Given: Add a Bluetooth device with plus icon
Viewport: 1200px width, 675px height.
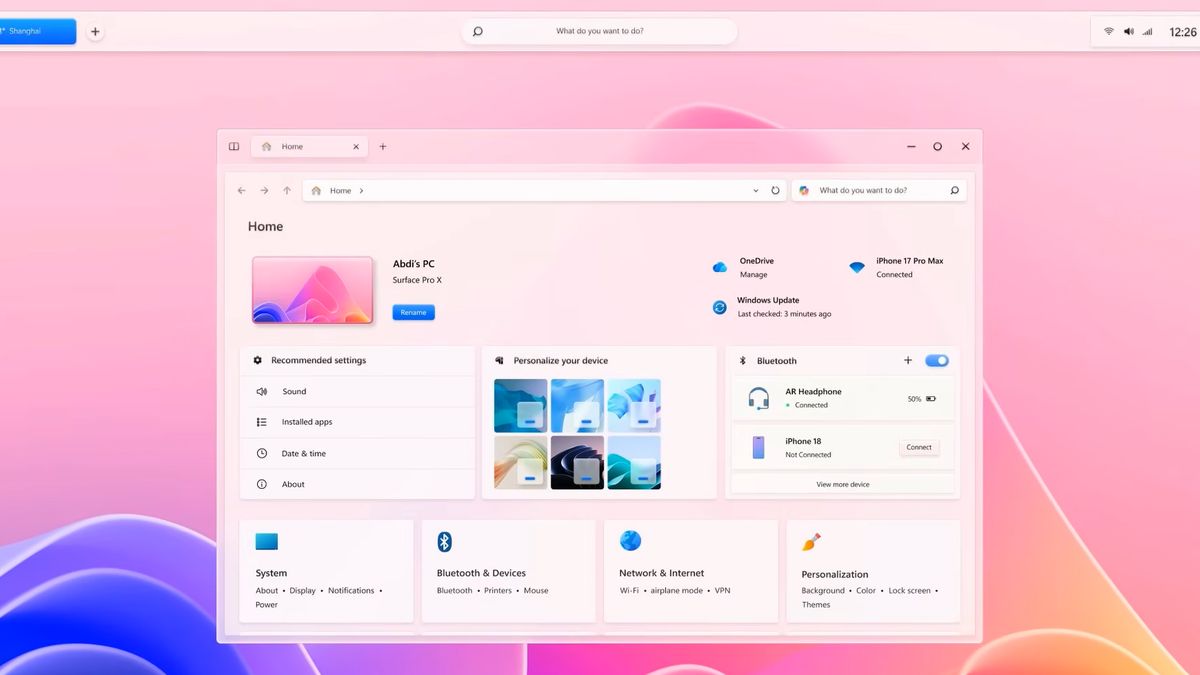Looking at the screenshot, I should 908,360.
